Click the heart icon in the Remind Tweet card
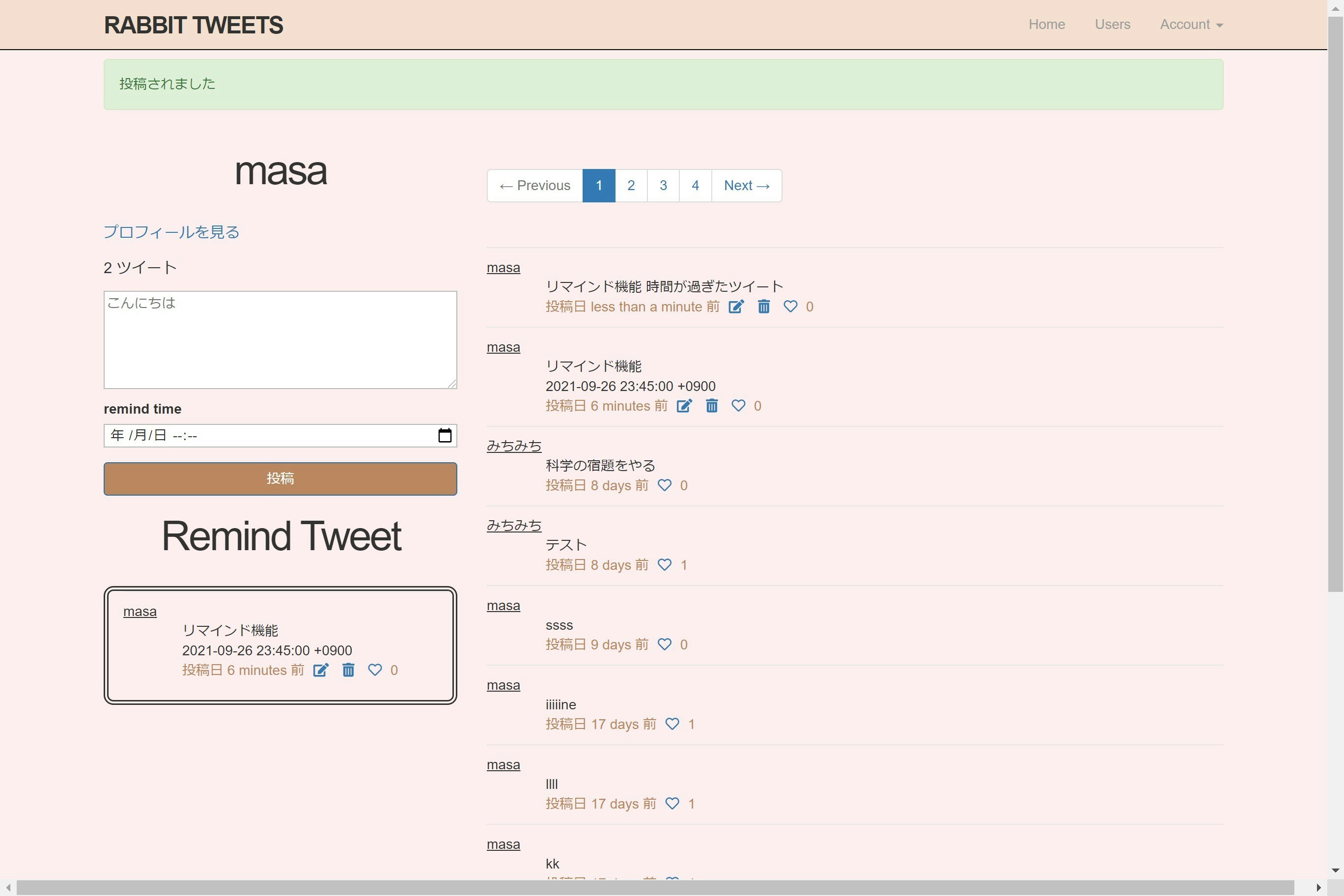Screen dimensions: 1344x896 pos(375,670)
